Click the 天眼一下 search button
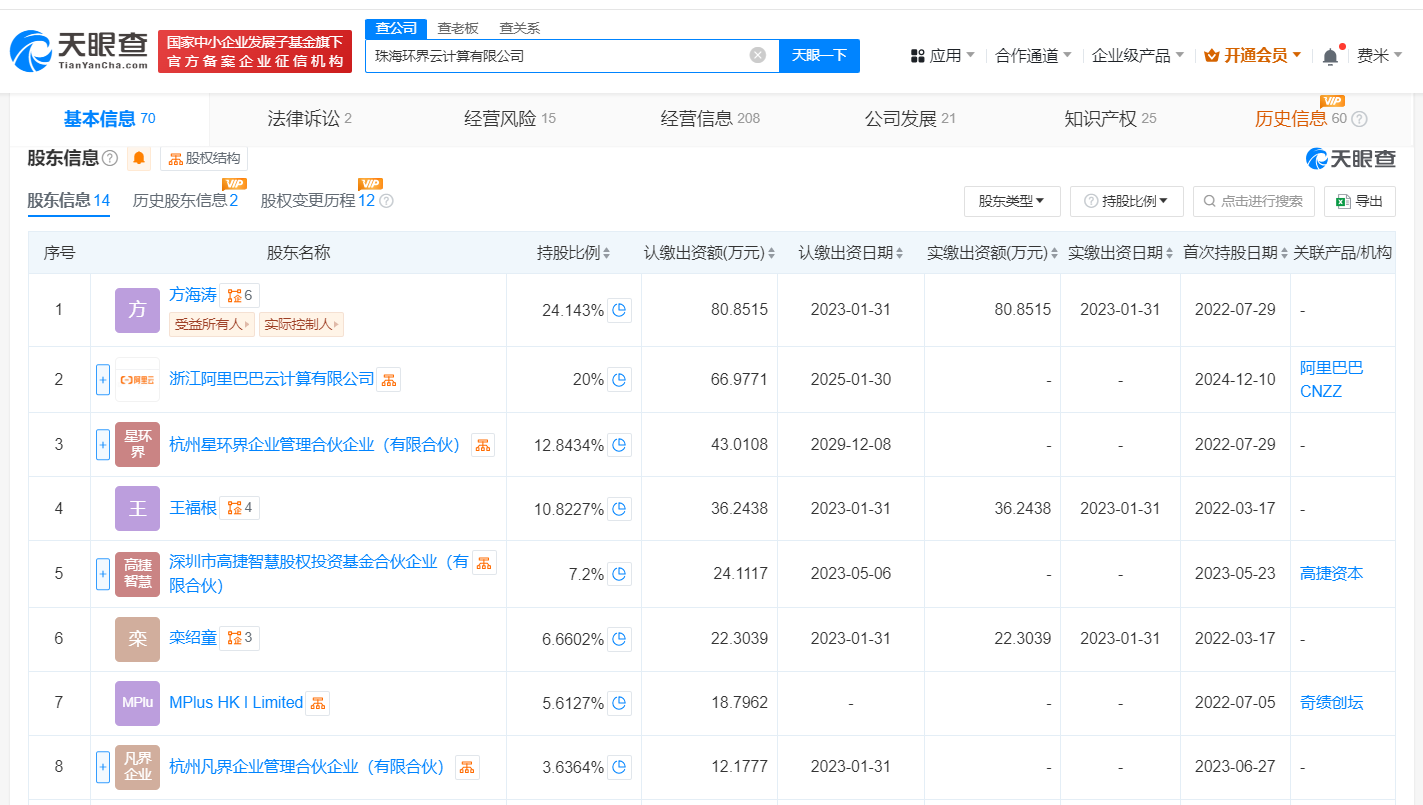 819,56
